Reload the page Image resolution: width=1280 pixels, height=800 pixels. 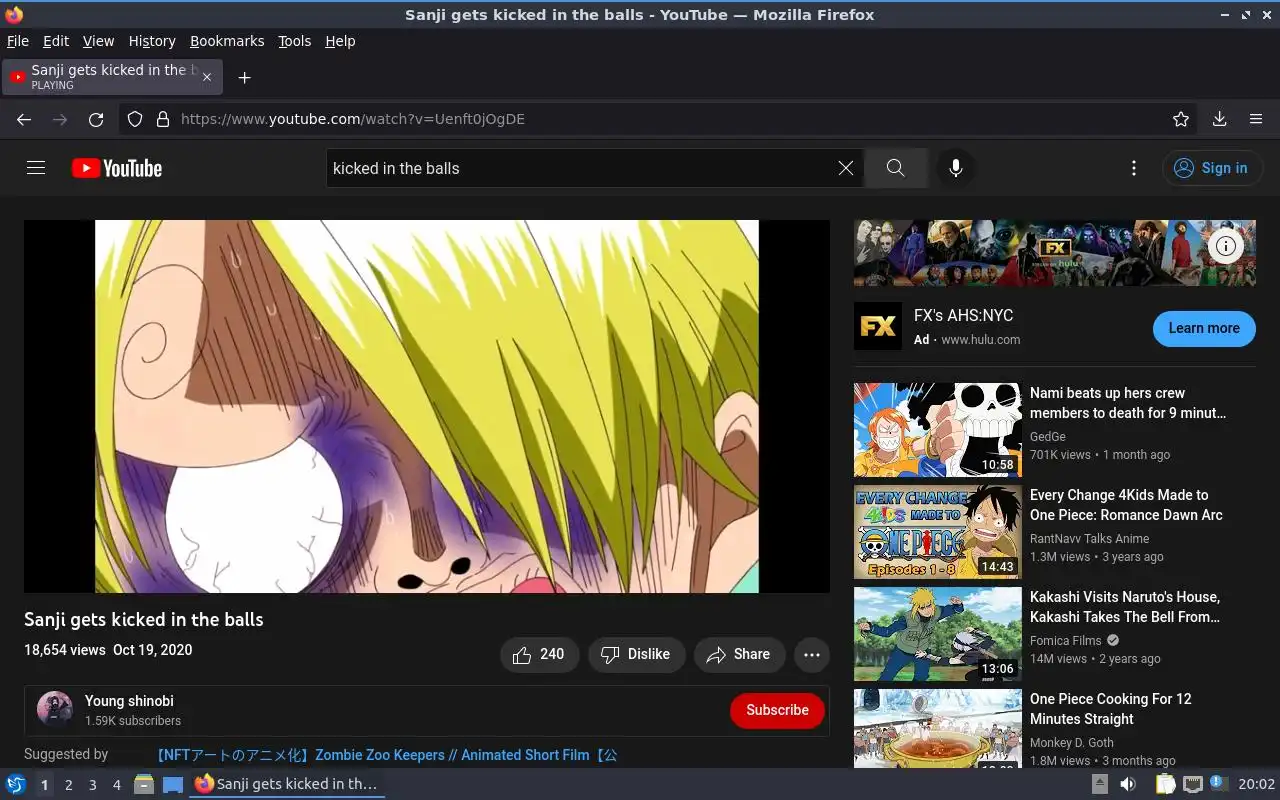[x=96, y=119]
